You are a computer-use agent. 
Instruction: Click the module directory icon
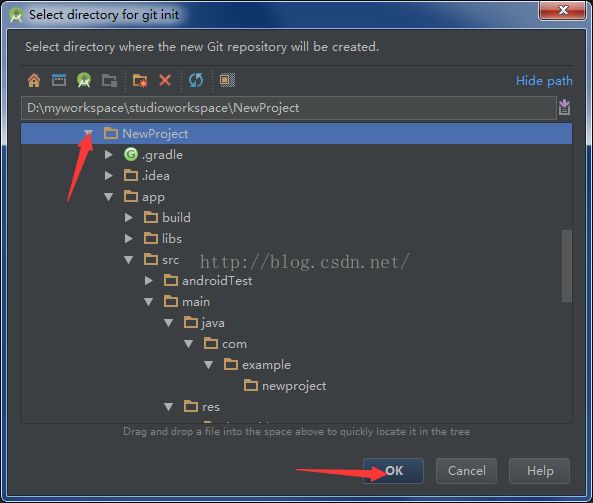click(x=109, y=80)
